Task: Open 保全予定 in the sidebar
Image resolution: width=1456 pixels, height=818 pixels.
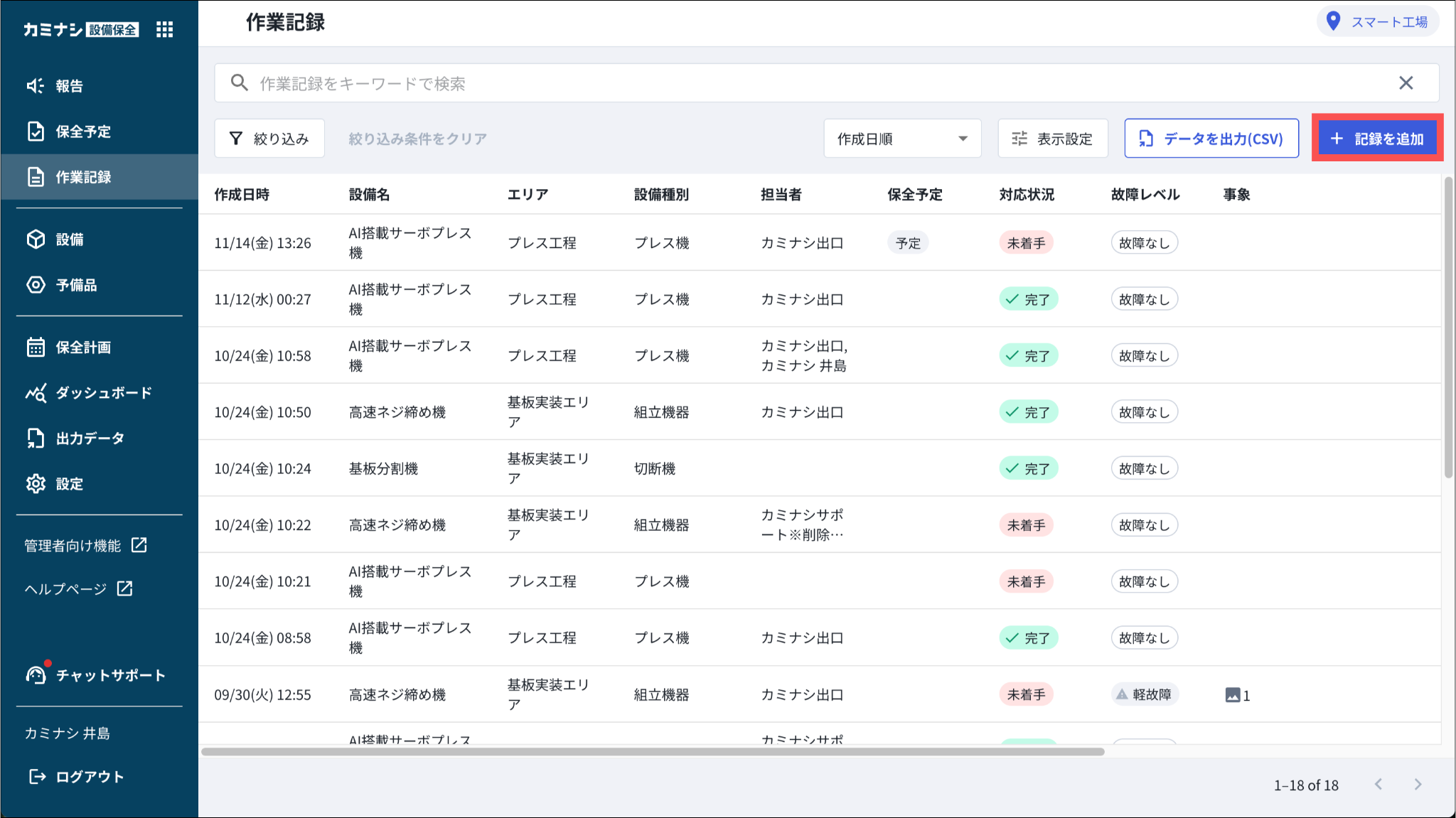Action: [x=82, y=131]
